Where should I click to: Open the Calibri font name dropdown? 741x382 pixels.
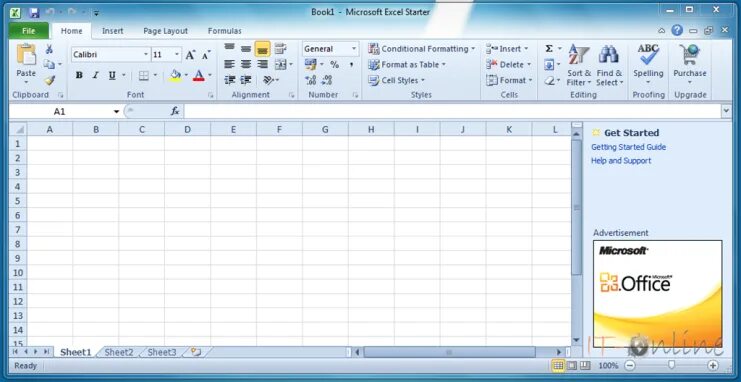pyautogui.click(x=146, y=55)
